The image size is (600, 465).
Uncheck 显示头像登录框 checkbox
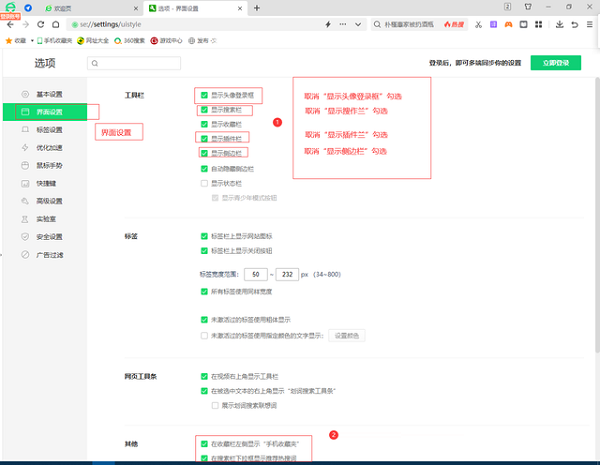[204, 95]
